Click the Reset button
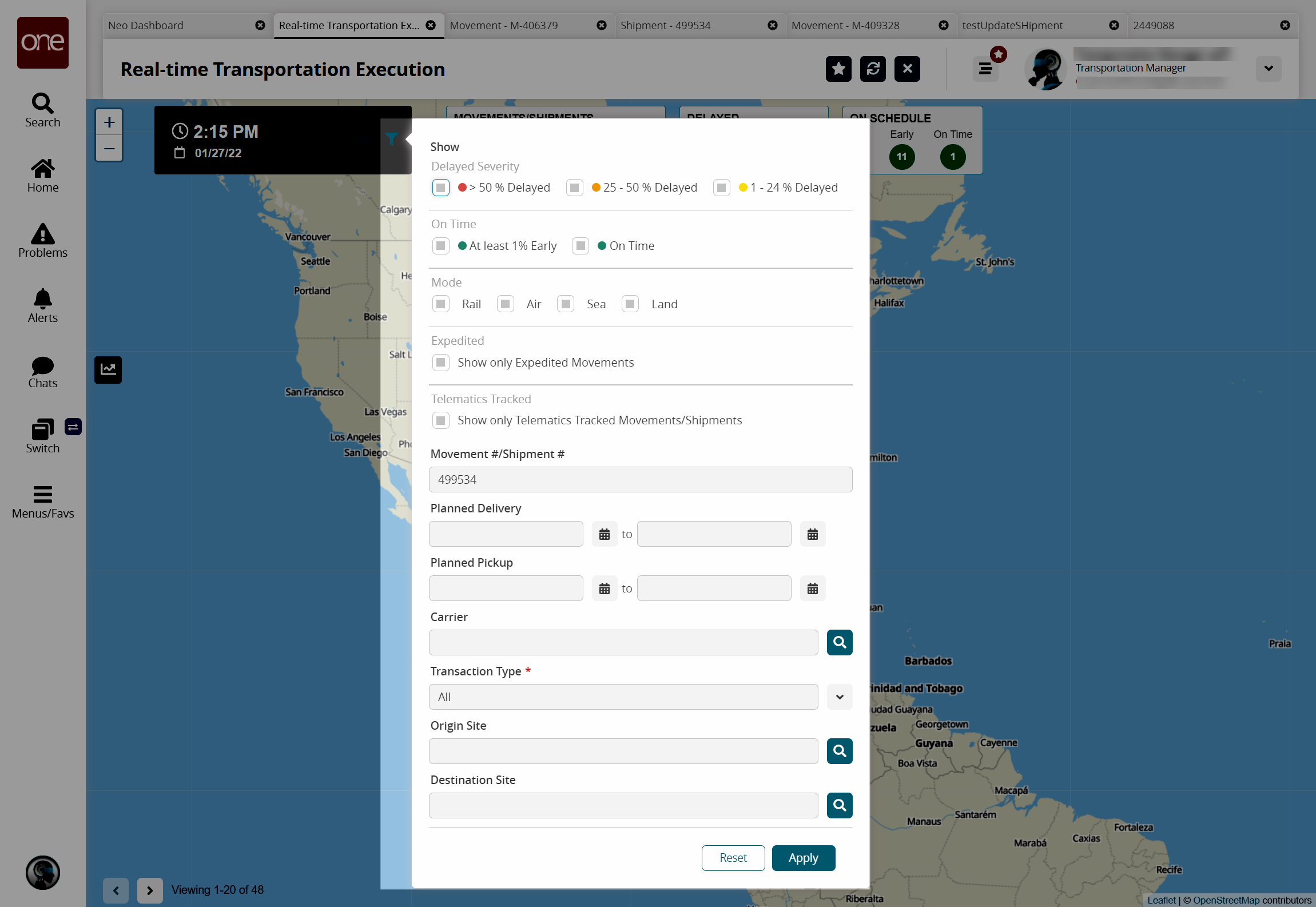The height and width of the screenshot is (907, 1316). (x=733, y=858)
